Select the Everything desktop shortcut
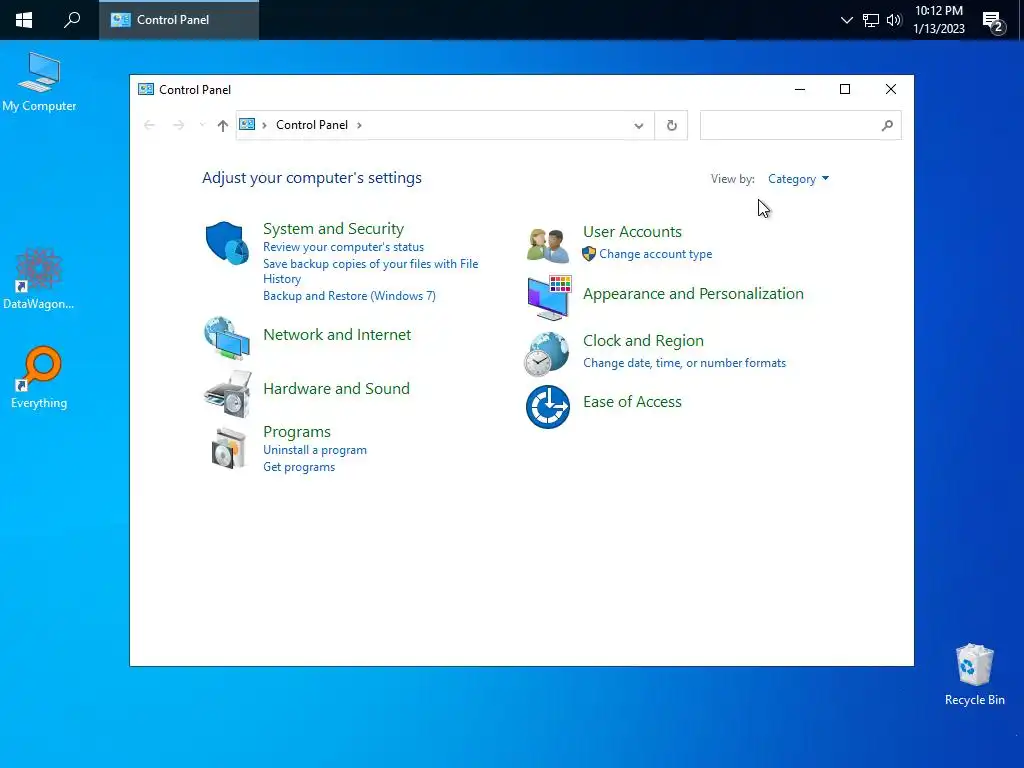1024x768 pixels. point(39,377)
